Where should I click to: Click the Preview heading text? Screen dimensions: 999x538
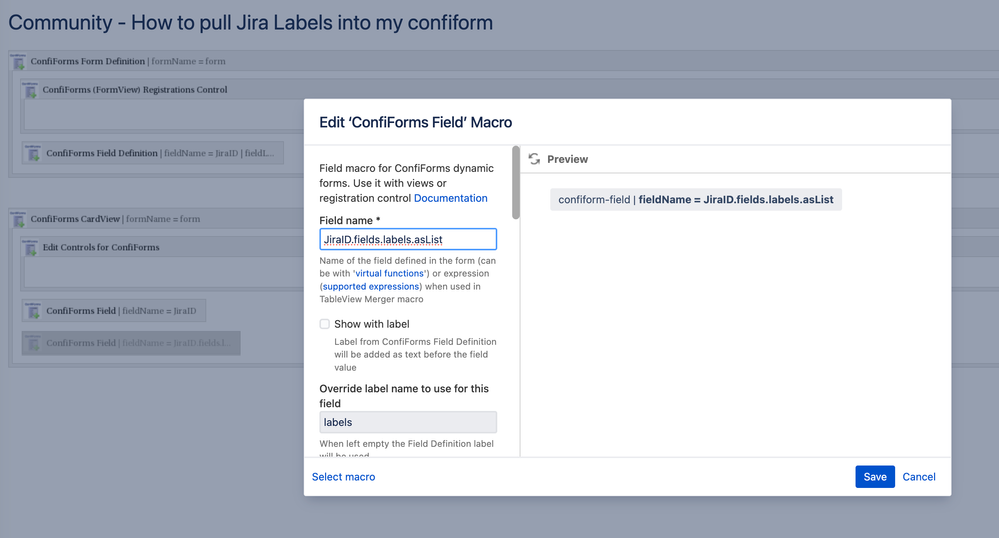pyautogui.click(x=567, y=159)
